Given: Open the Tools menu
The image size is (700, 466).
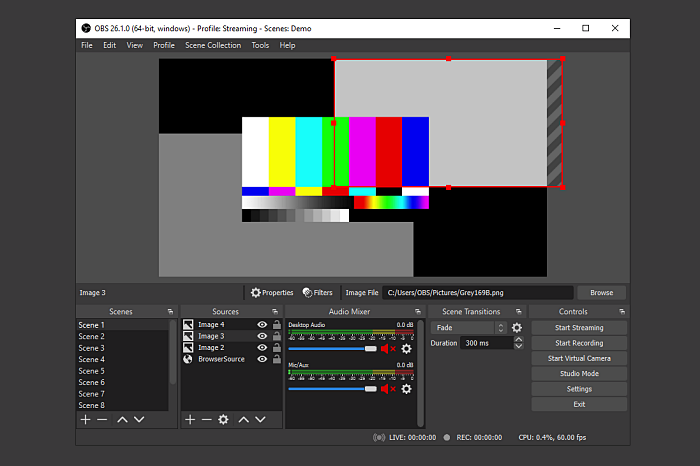Looking at the screenshot, I should tap(260, 45).
